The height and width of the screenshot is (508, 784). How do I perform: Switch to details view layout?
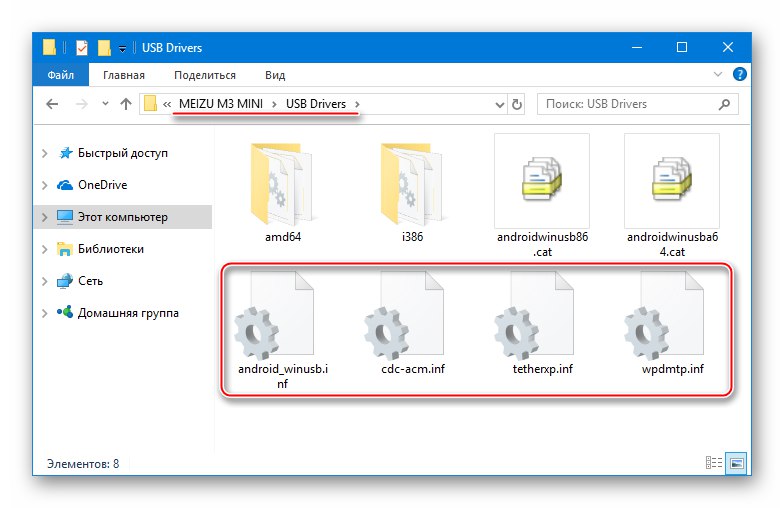[714, 462]
